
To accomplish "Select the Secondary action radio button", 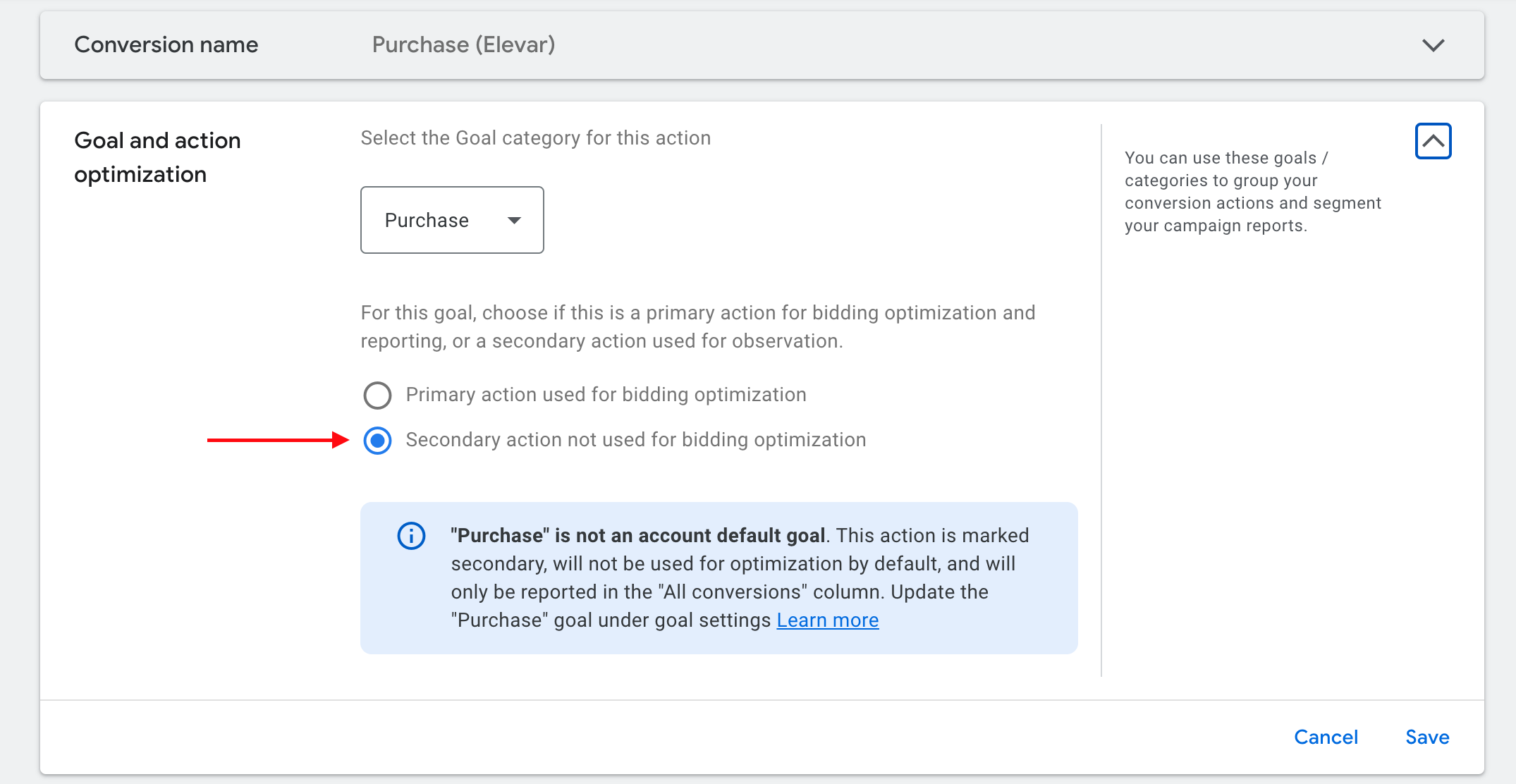I will (377, 441).
